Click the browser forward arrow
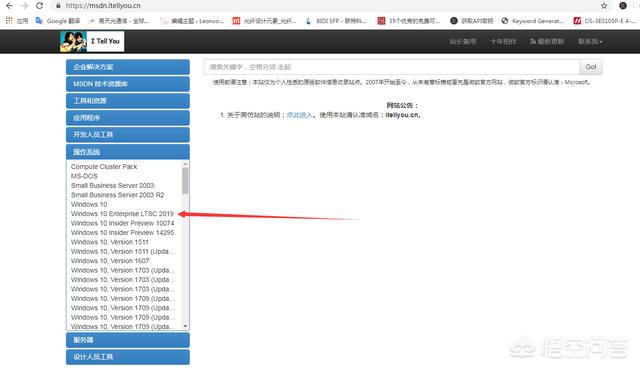This screenshot has height=370, width=640. pyautogui.click(x=24, y=6)
